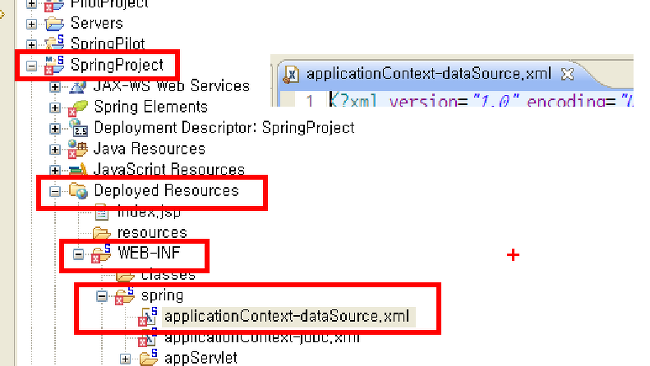Expand the SpringPilot project node
Image resolution: width=650 pixels, height=366 pixels.
pyautogui.click(x=31, y=44)
